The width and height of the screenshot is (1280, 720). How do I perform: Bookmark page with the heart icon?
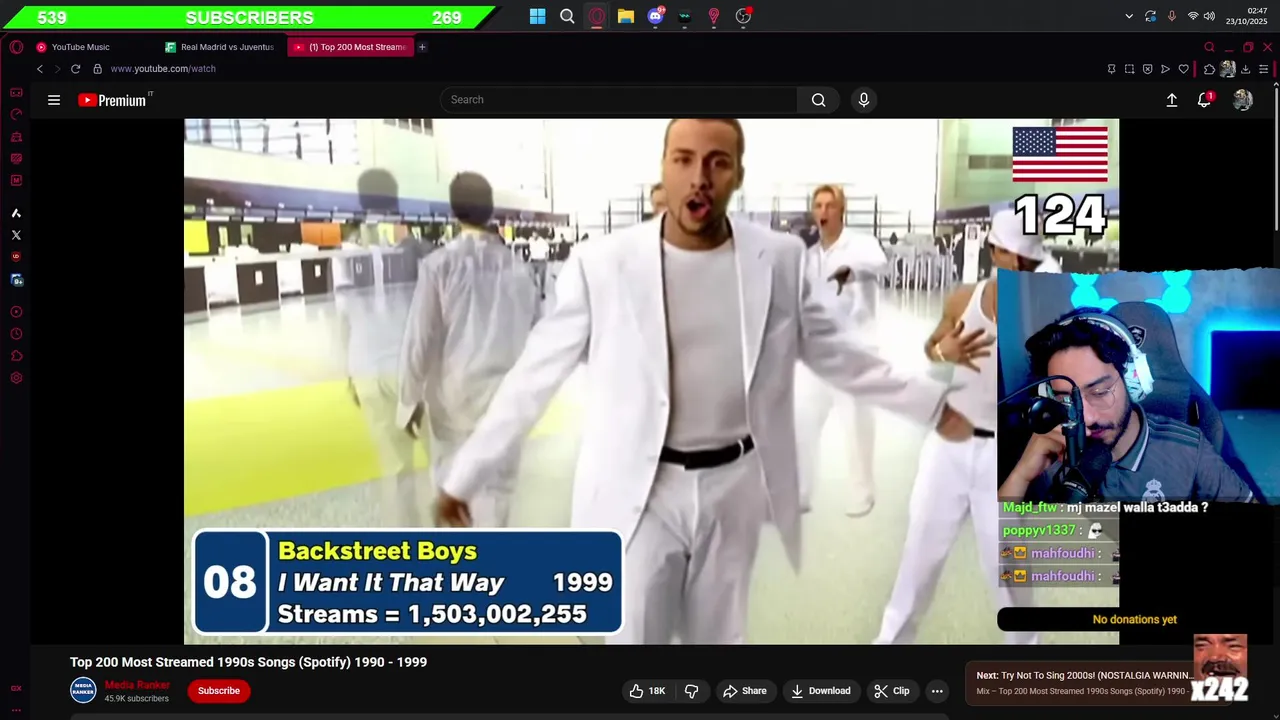pos(1183,69)
